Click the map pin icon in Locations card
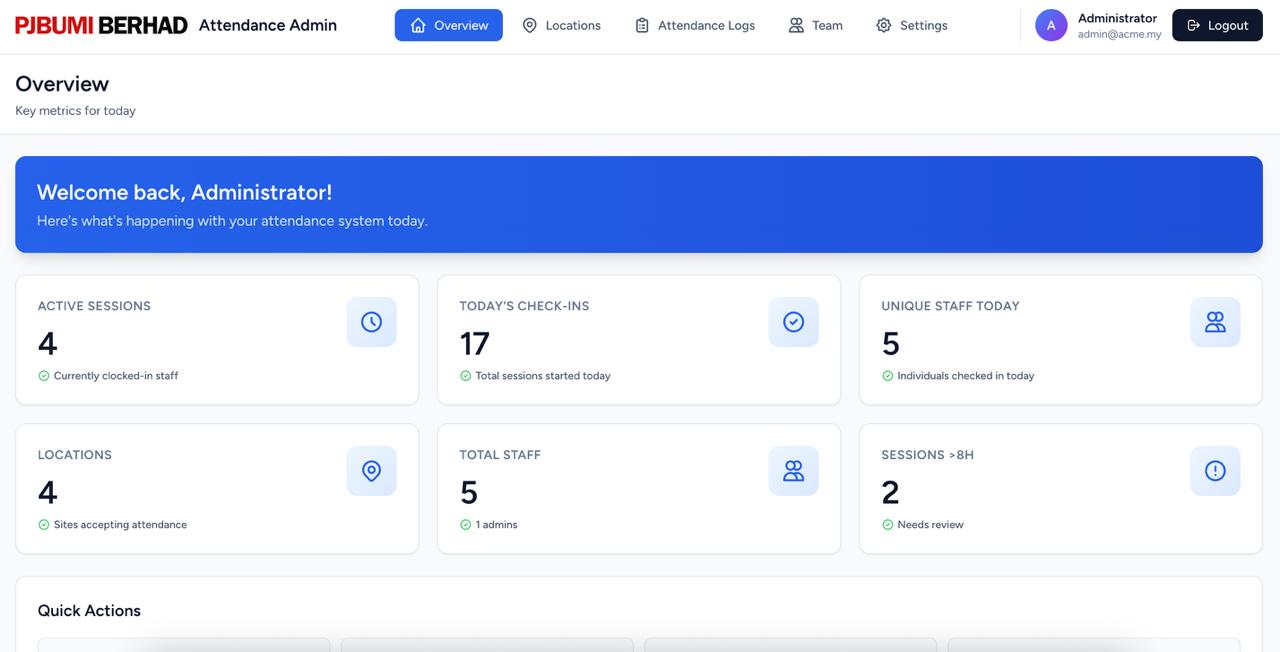1280x652 pixels. click(371, 471)
